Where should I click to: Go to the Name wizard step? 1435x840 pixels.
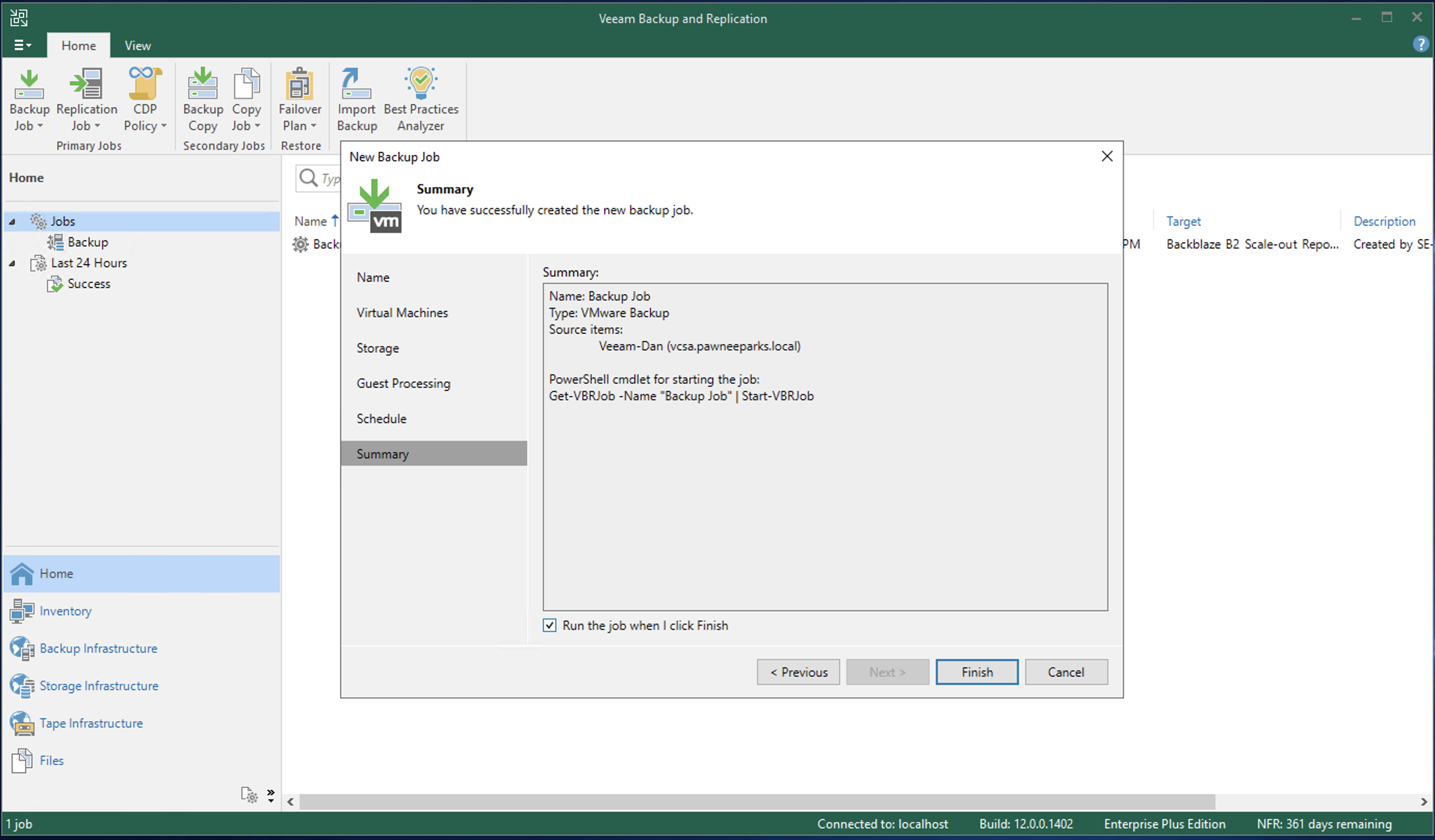[x=373, y=278]
